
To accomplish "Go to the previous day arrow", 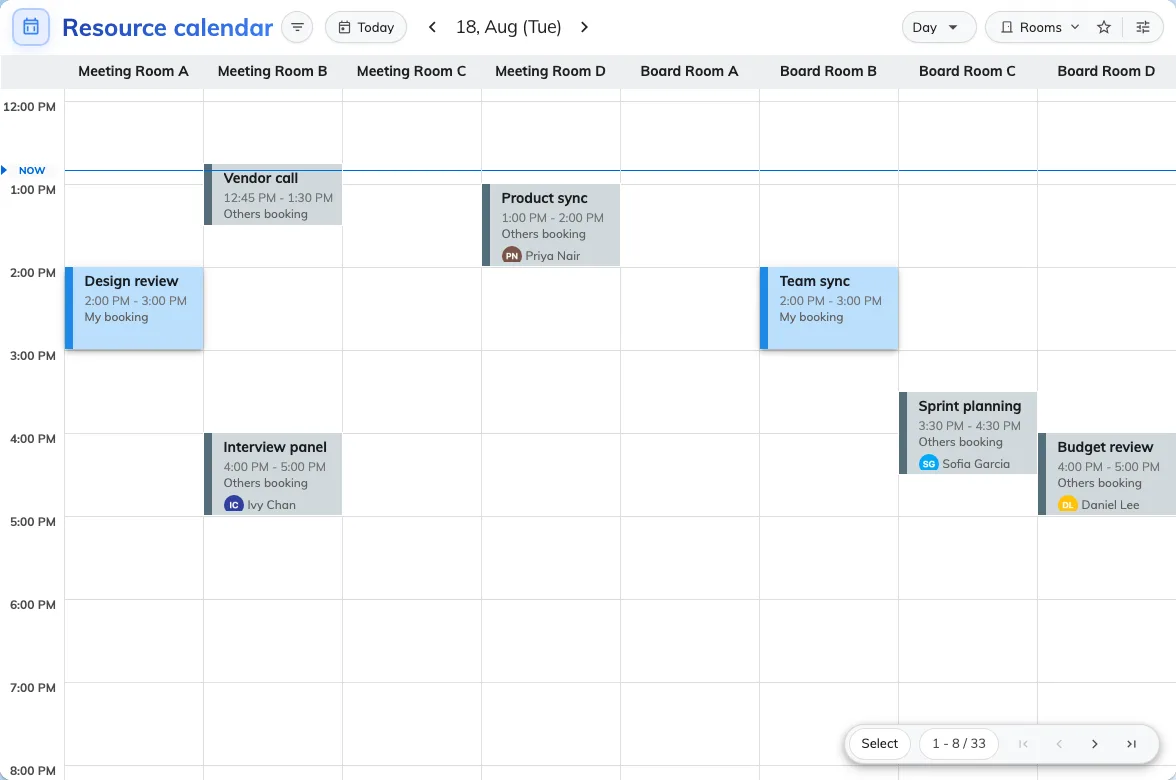I will click(432, 27).
